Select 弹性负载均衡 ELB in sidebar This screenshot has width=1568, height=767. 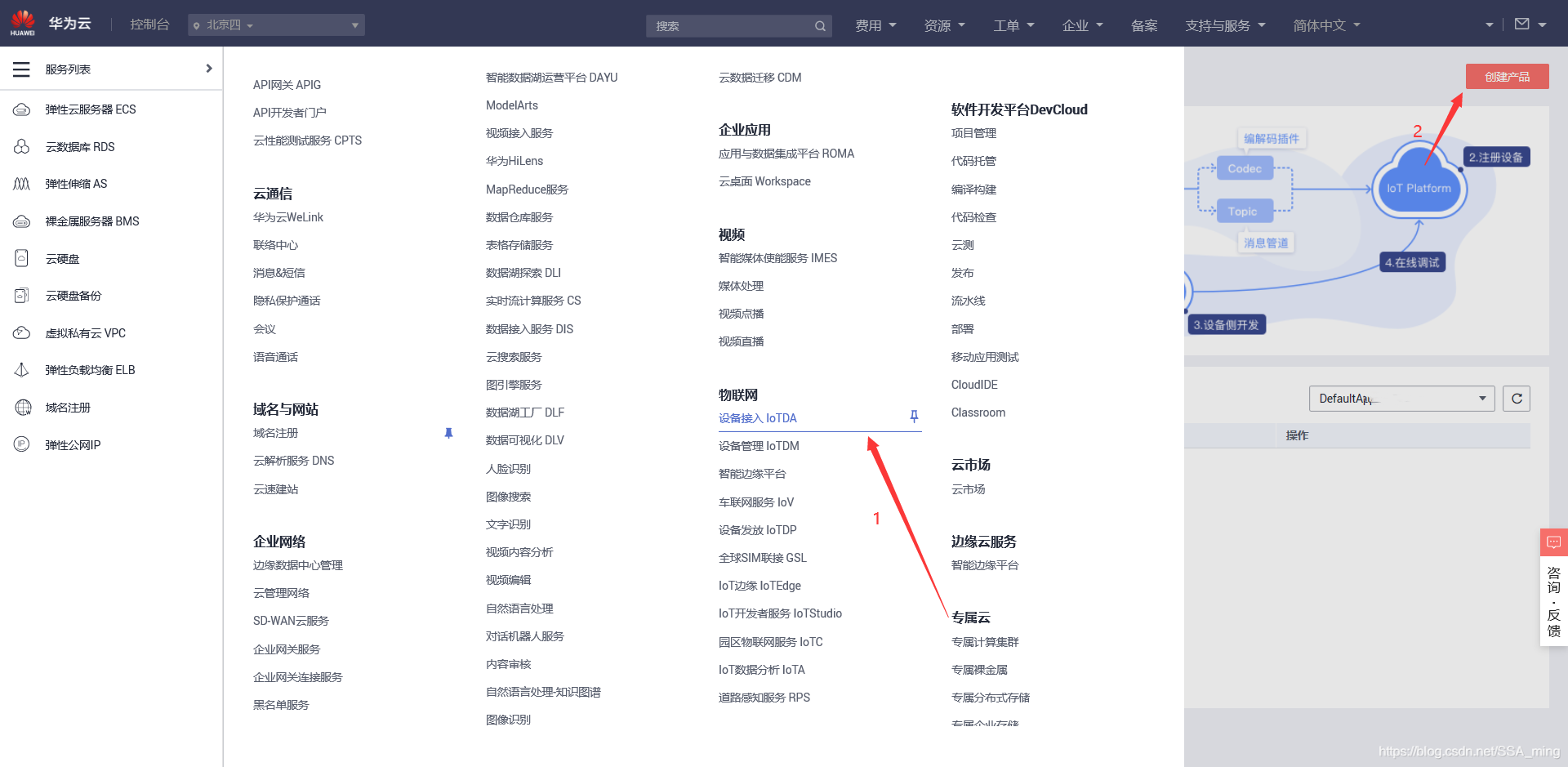tap(90, 370)
